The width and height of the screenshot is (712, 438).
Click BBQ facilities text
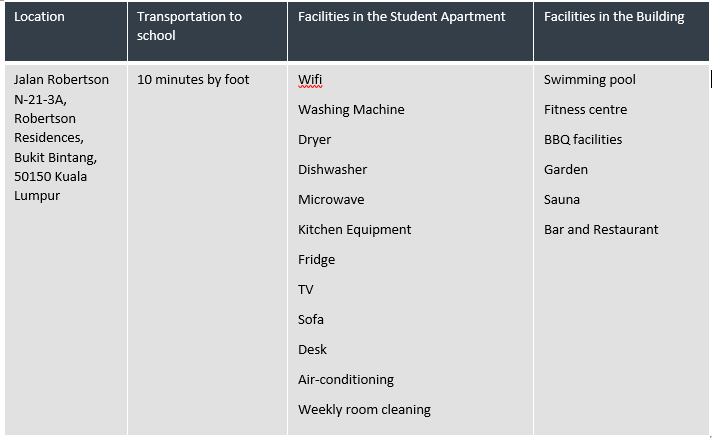pyautogui.click(x=583, y=139)
